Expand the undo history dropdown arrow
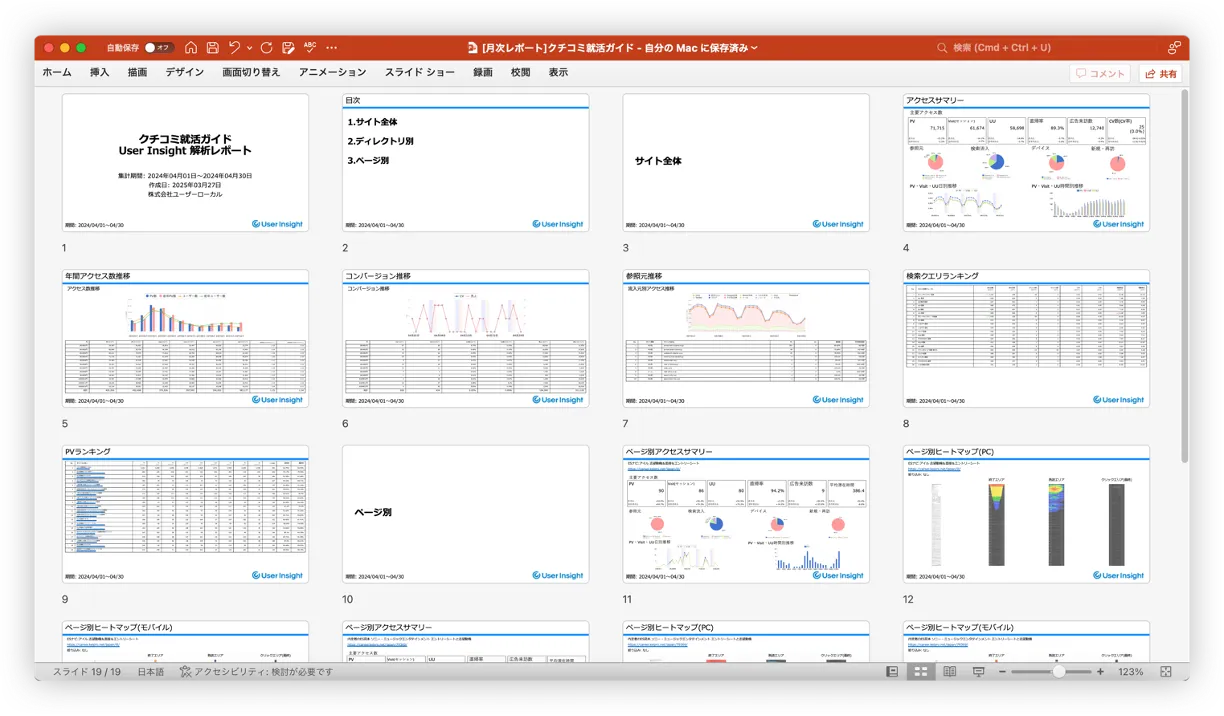The image size is (1224, 716). (249, 47)
